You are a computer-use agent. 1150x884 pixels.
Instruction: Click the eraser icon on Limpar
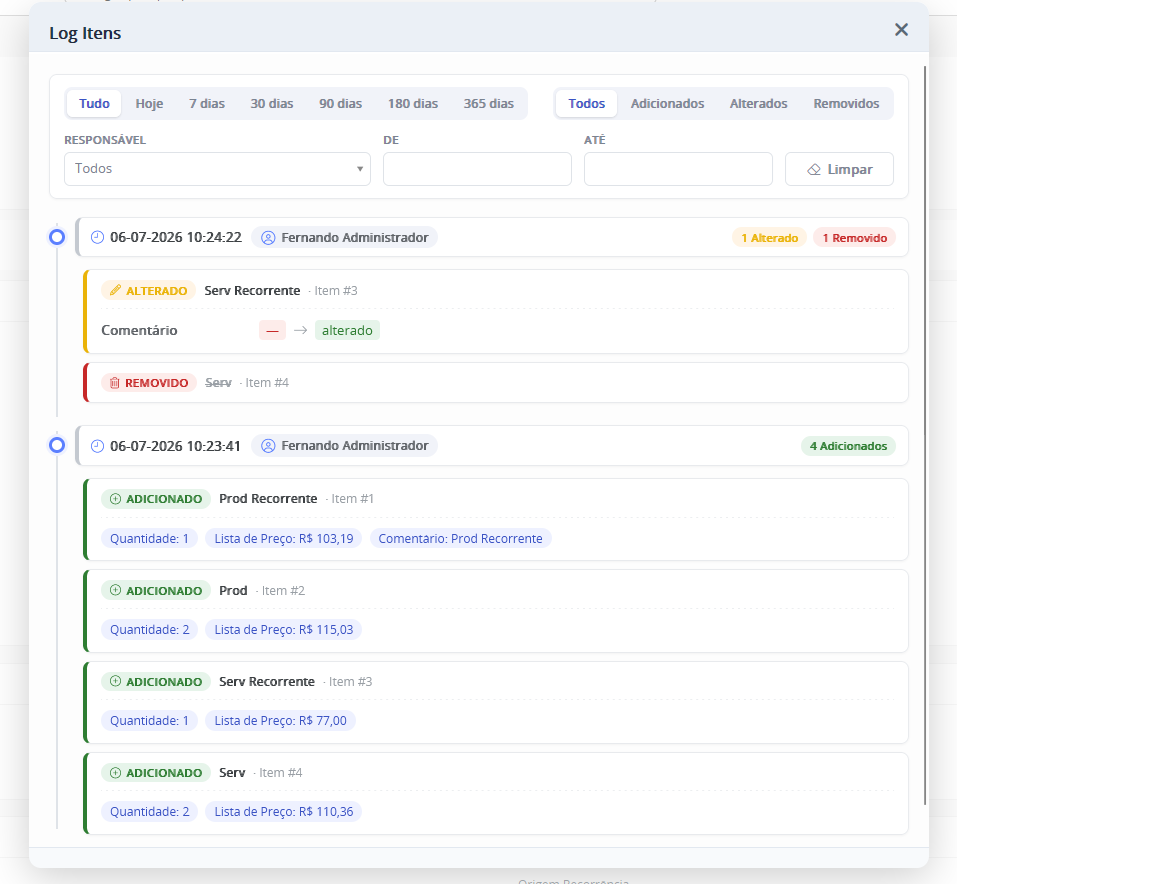[x=813, y=169]
